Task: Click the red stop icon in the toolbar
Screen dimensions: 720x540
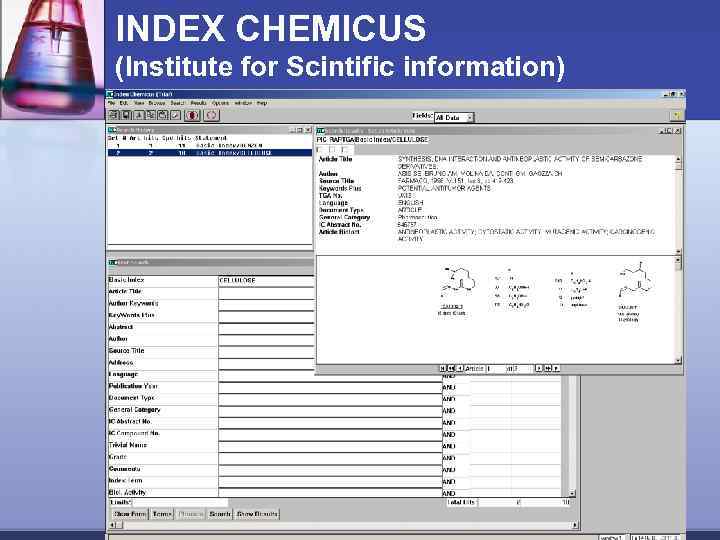Action: pos(192,115)
